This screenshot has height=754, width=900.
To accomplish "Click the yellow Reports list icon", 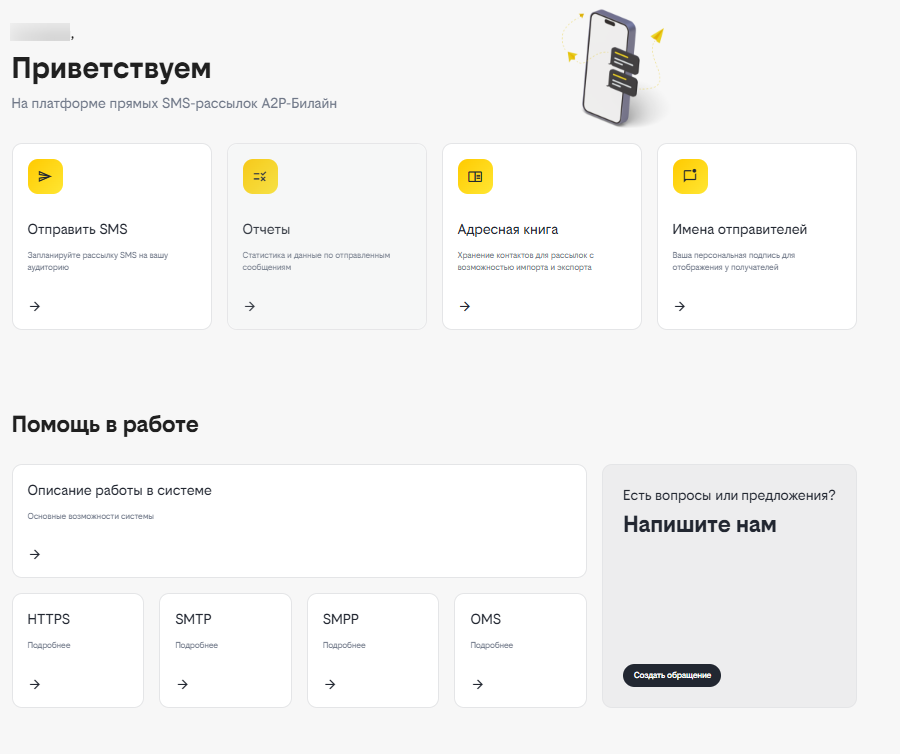I will coord(260,176).
